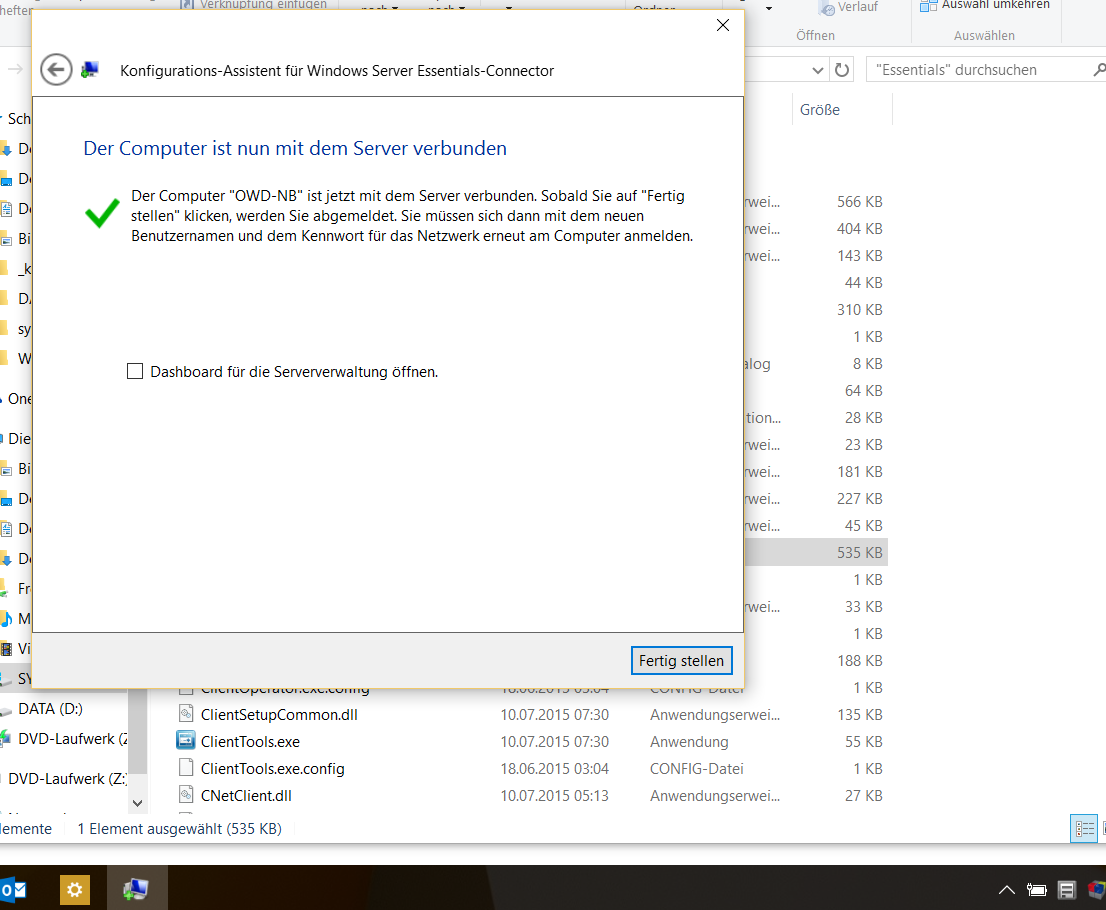The height and width of the screenshot is (910, 1106).
Task: Click the navigation pane scroll down arrow
Action: tap(138, 801)
